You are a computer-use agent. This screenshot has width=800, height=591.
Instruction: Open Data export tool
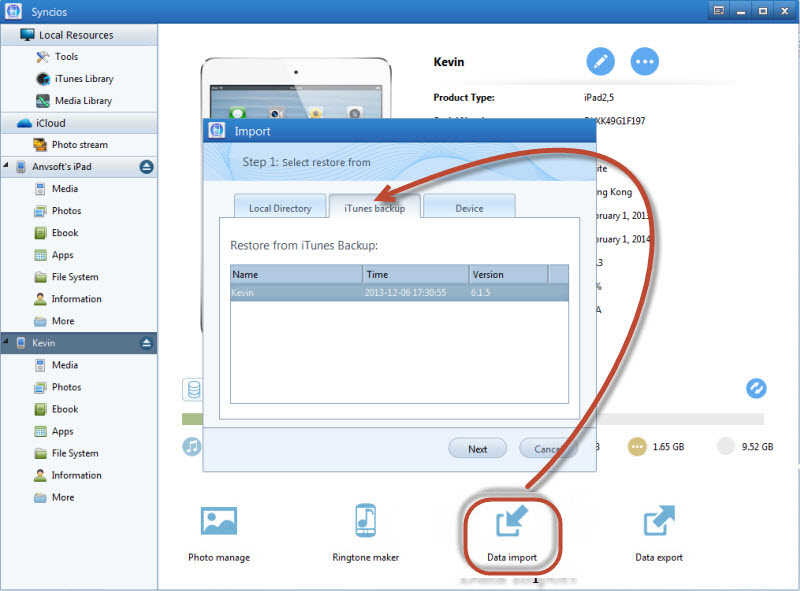tap(659, 534)
